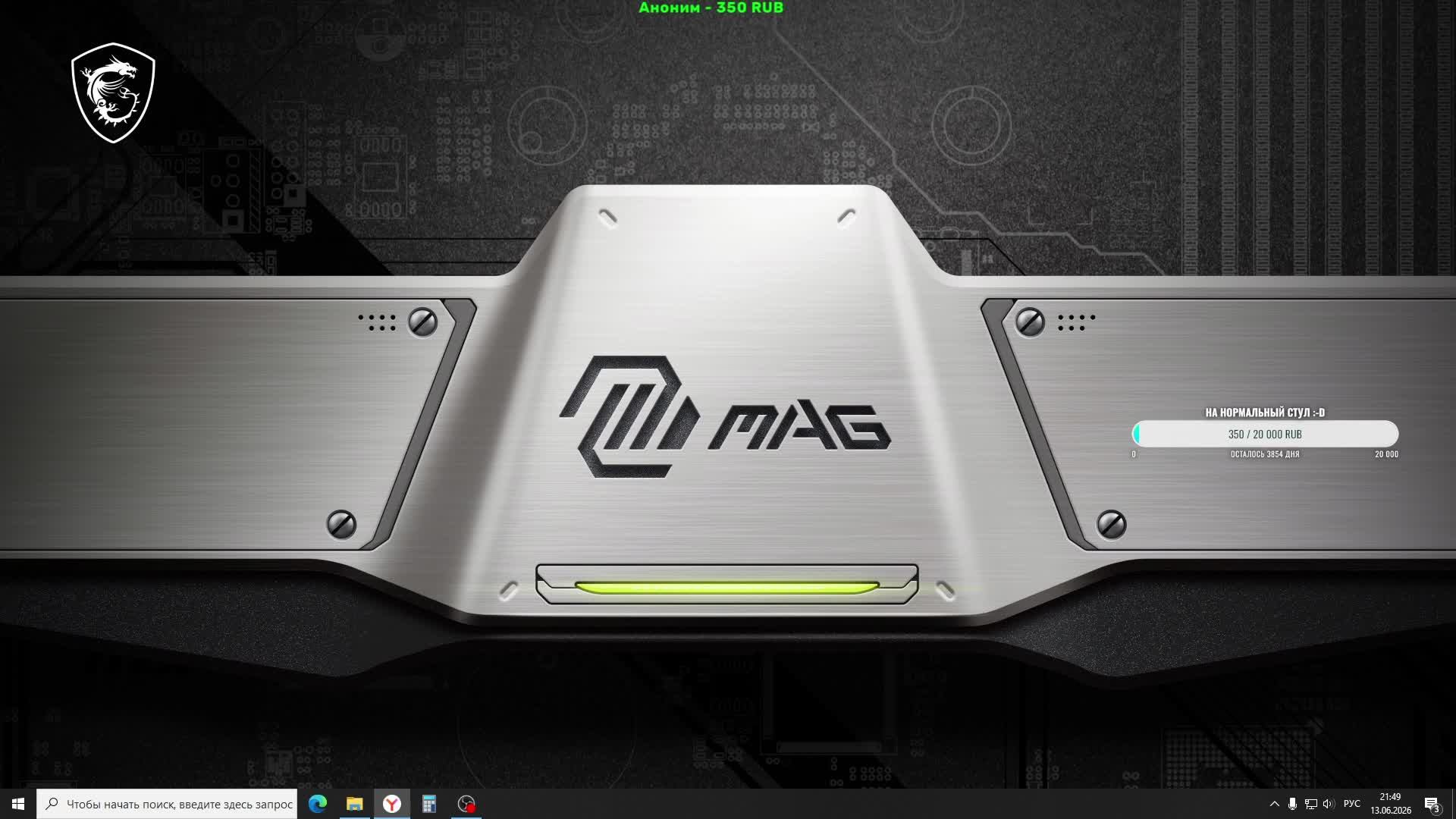The height and width of the screenshot is (819, 1456).
Task: Open the Calculator app on the taskbar
Action: [428, 804]
